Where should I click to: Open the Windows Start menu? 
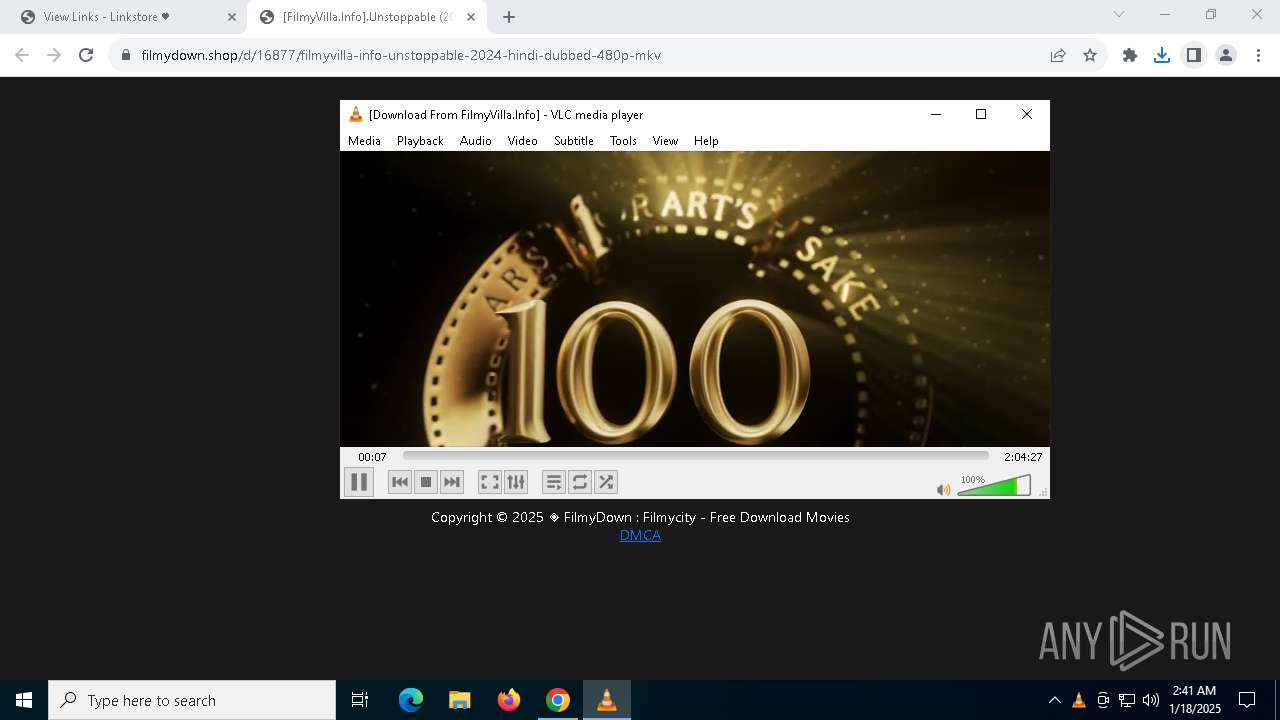pyautogui.click(x=24, y=700)
